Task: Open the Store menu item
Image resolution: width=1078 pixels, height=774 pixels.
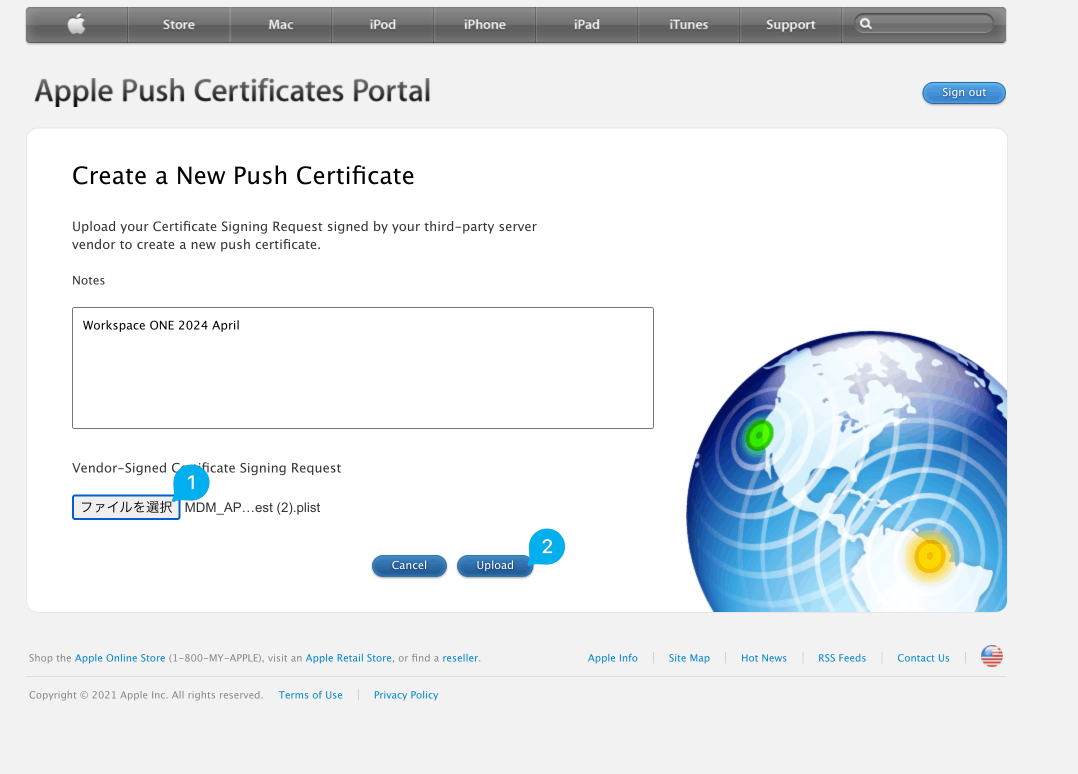Action: coord(179,25)
